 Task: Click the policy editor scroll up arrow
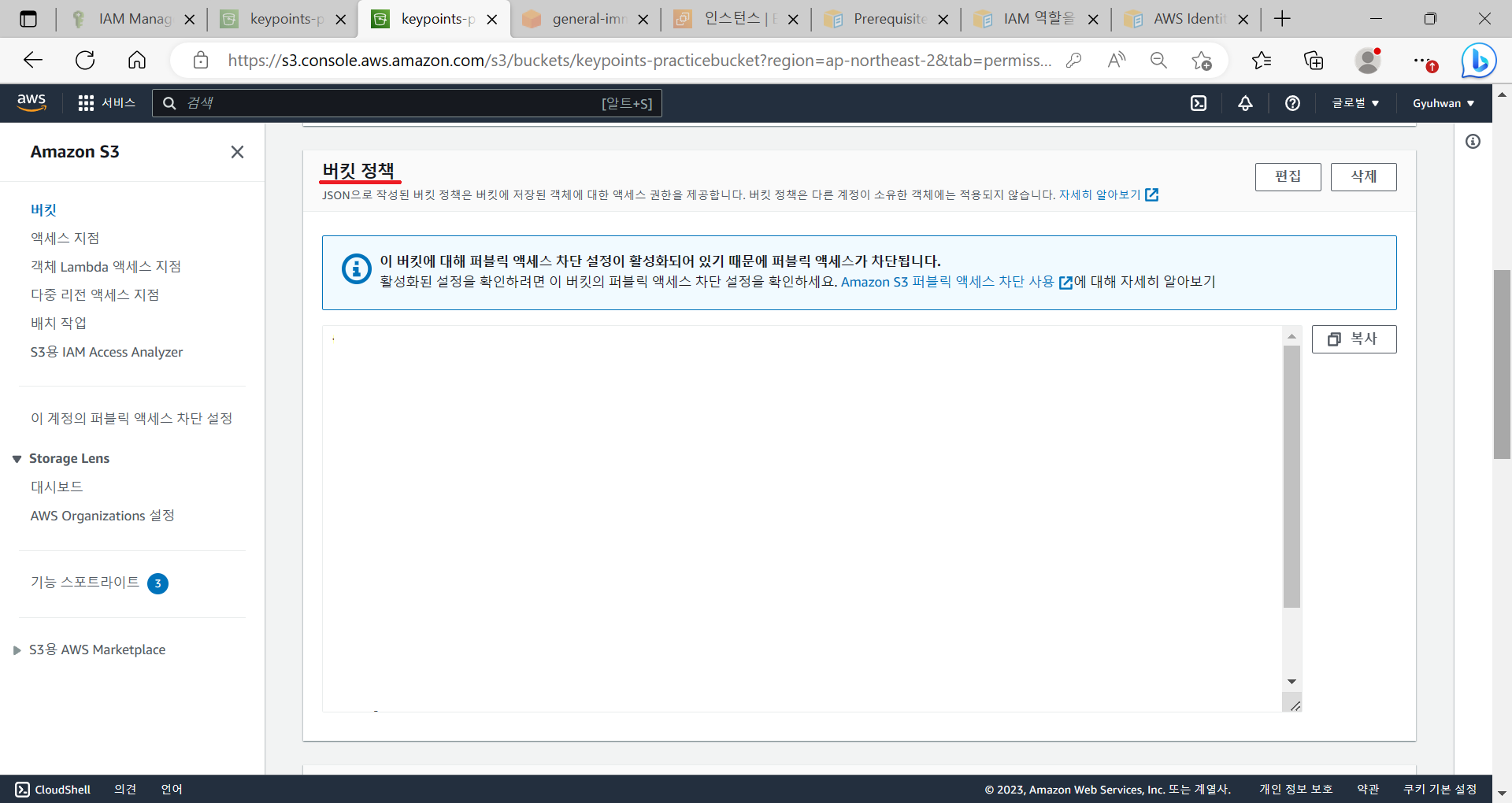[1291, 336]
